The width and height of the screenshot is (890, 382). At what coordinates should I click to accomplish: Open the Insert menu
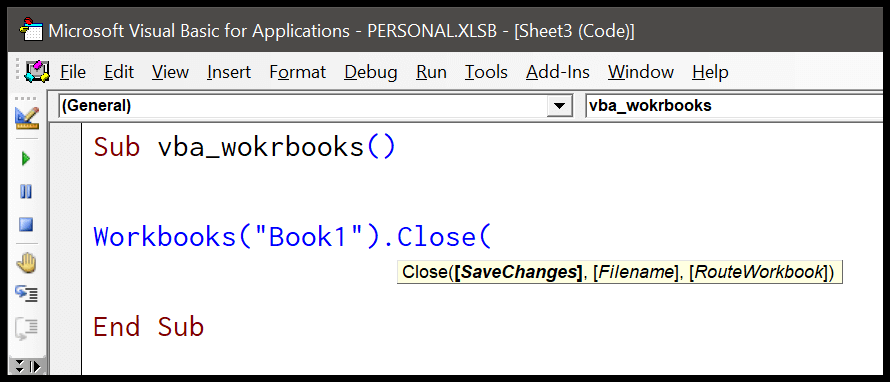point(229,72)
